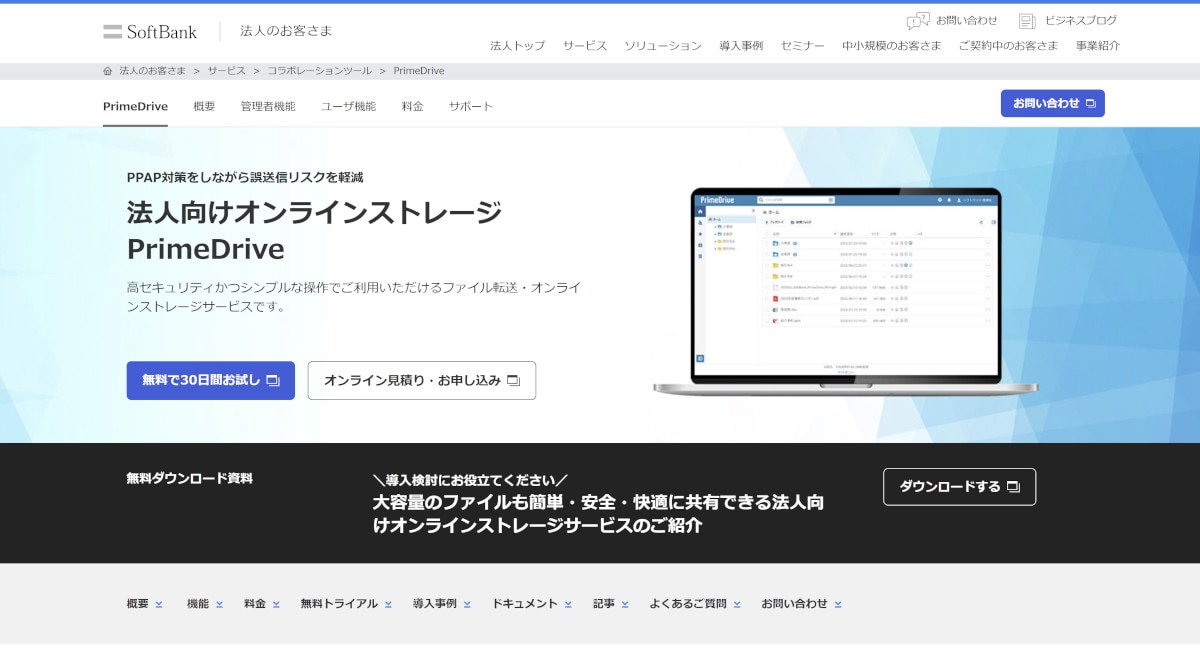Jump to the 記事 section anchor
The height and width of the screenshot is (651, 1200).
tap(610, 604)
